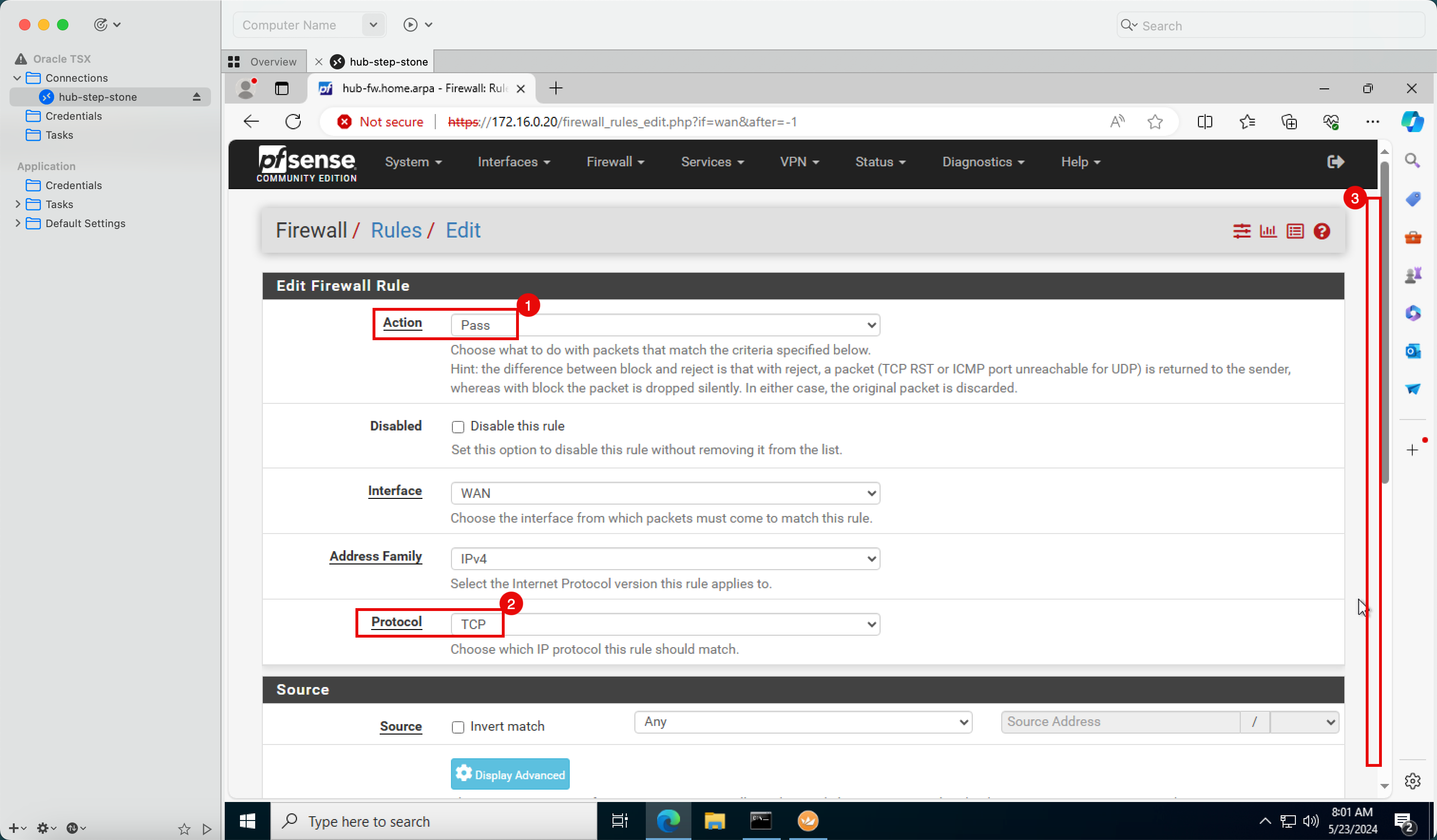The height and width of the screenshot is (840, 1437).
Task: Click the red help question mark icon
Action: point(1322,232)
